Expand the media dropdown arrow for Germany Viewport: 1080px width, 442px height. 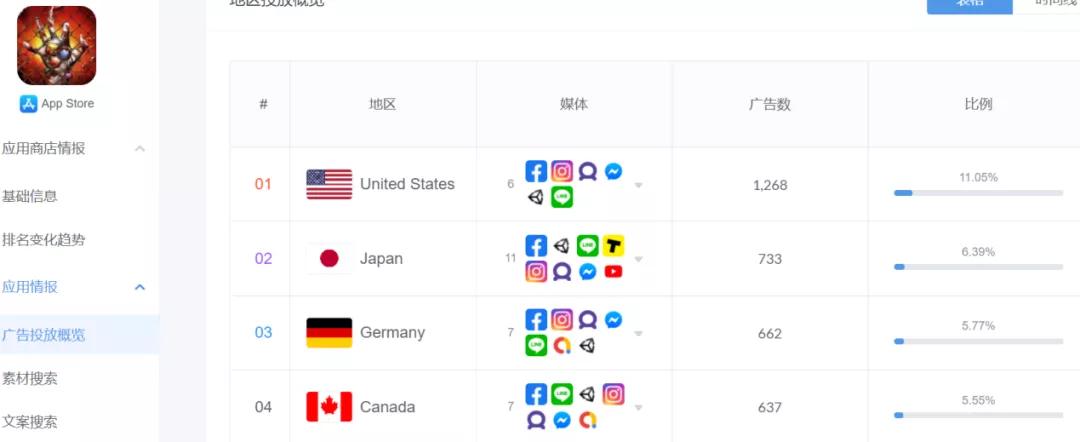pyautogui.click(x=638, y=333)
